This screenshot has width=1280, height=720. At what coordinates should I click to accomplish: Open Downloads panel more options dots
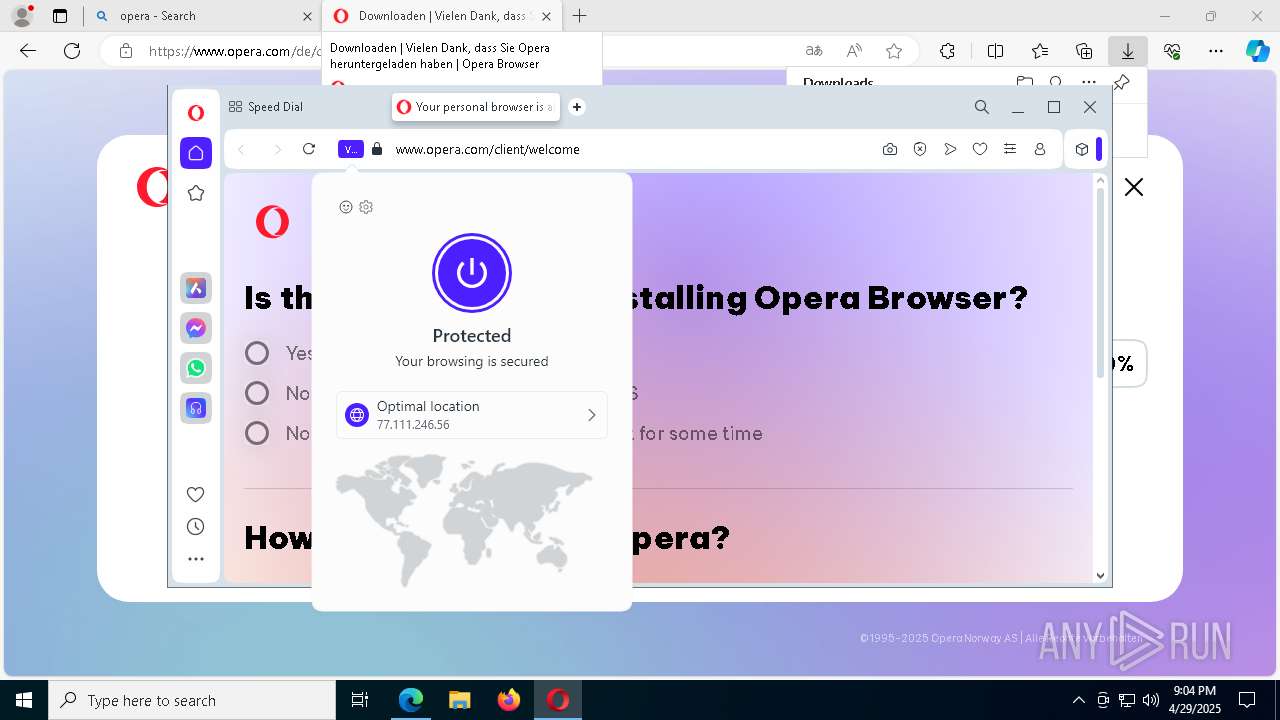[1089, 82]
